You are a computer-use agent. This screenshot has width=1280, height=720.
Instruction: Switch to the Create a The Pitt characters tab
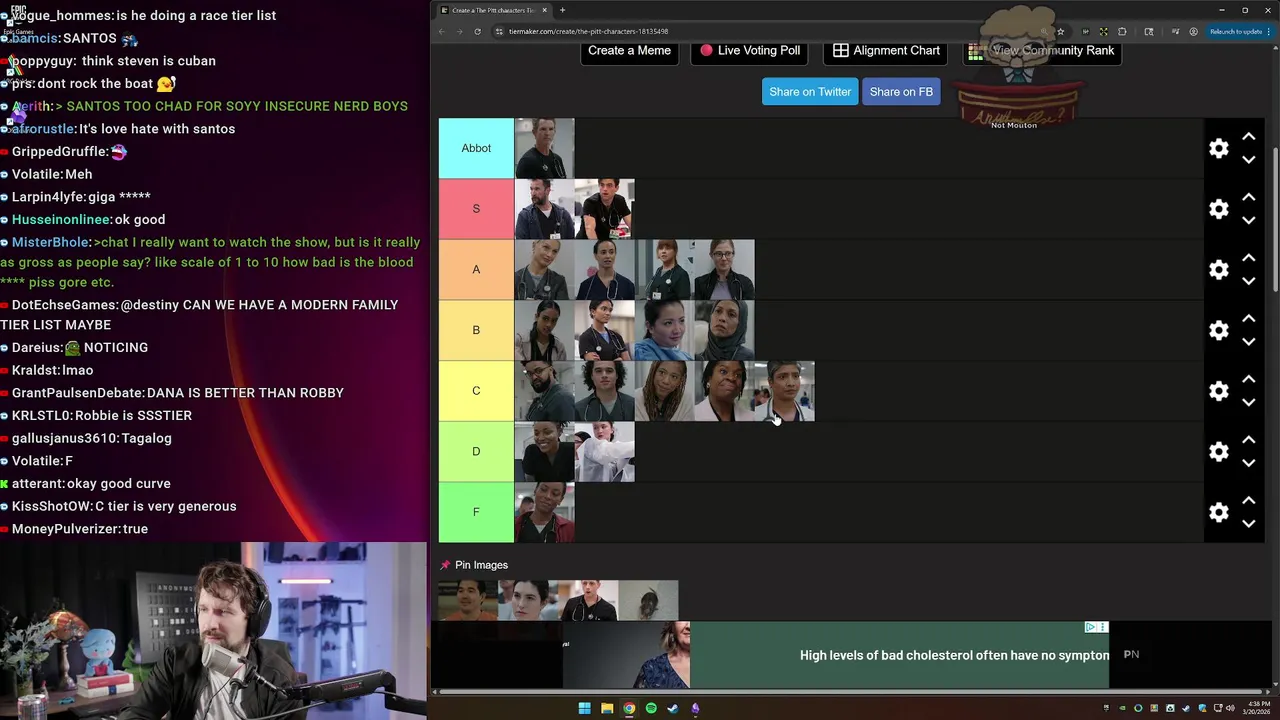[x=493, y=10]
